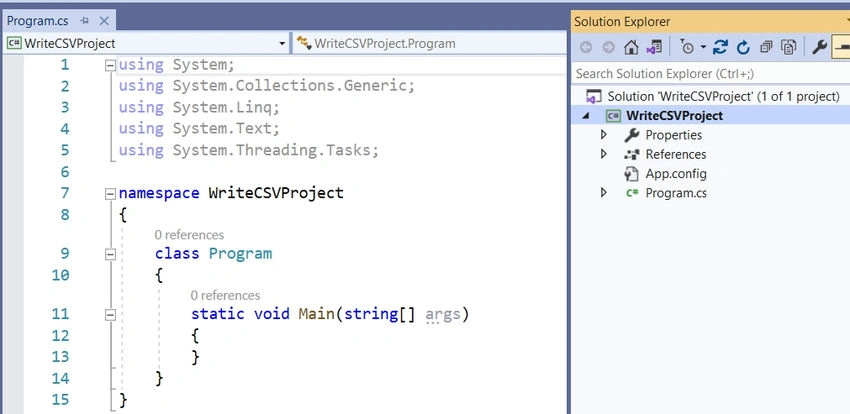The width and height of the screenshot is (850, 414).
Task: Click the App.config file icon
Action: (x=631, y=174)
